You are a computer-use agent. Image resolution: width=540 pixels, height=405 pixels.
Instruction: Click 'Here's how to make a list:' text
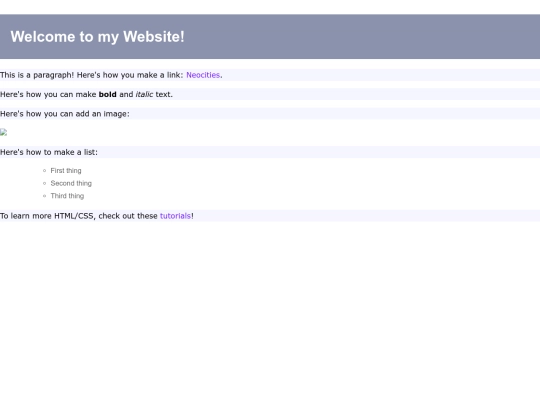(x=49, y=152)
